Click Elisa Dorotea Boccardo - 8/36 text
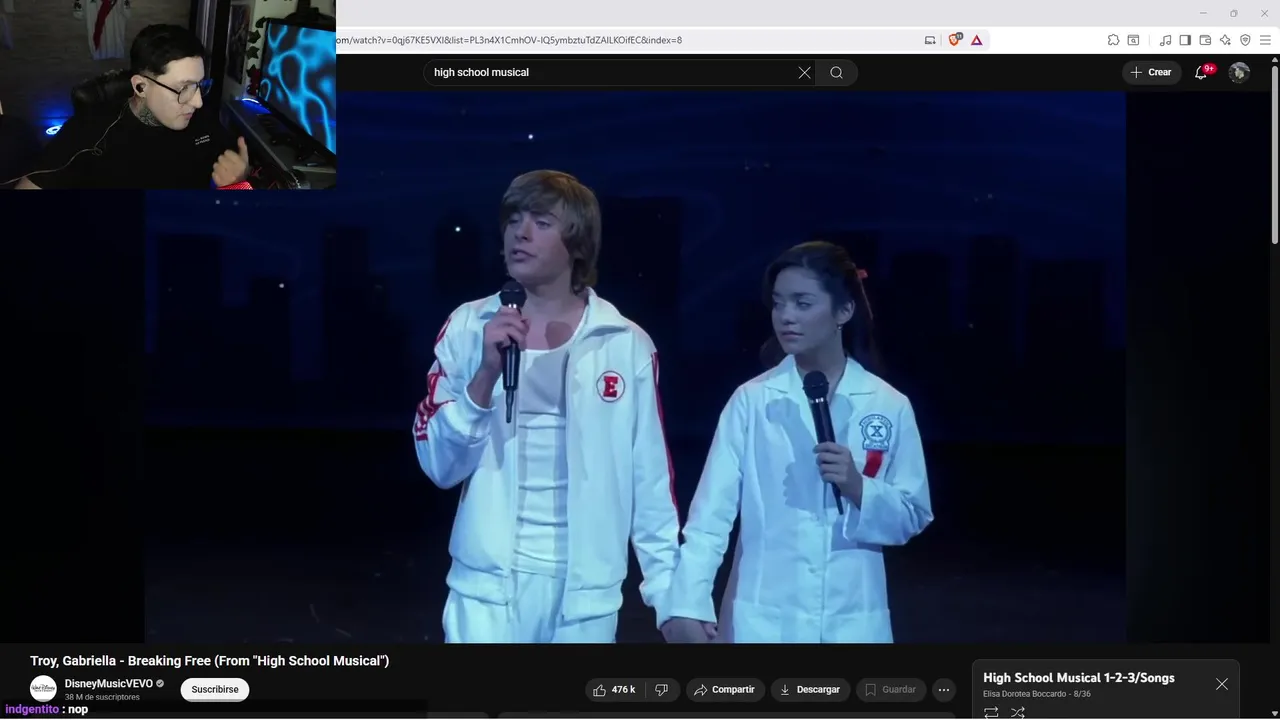Viewport: 1280px width, 720px height. click(1037, 694)
